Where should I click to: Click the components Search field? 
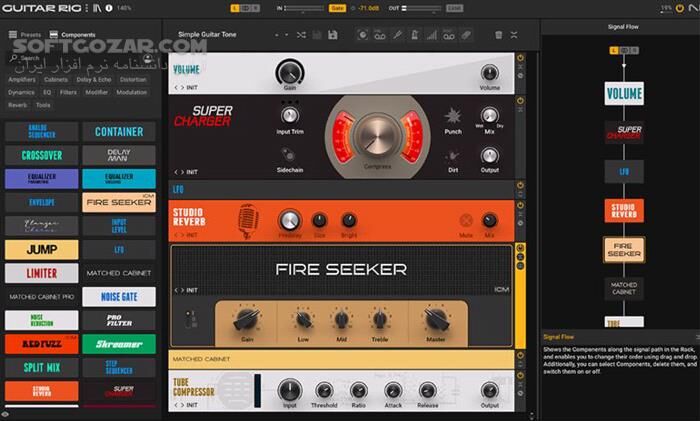tap(80, 58)
